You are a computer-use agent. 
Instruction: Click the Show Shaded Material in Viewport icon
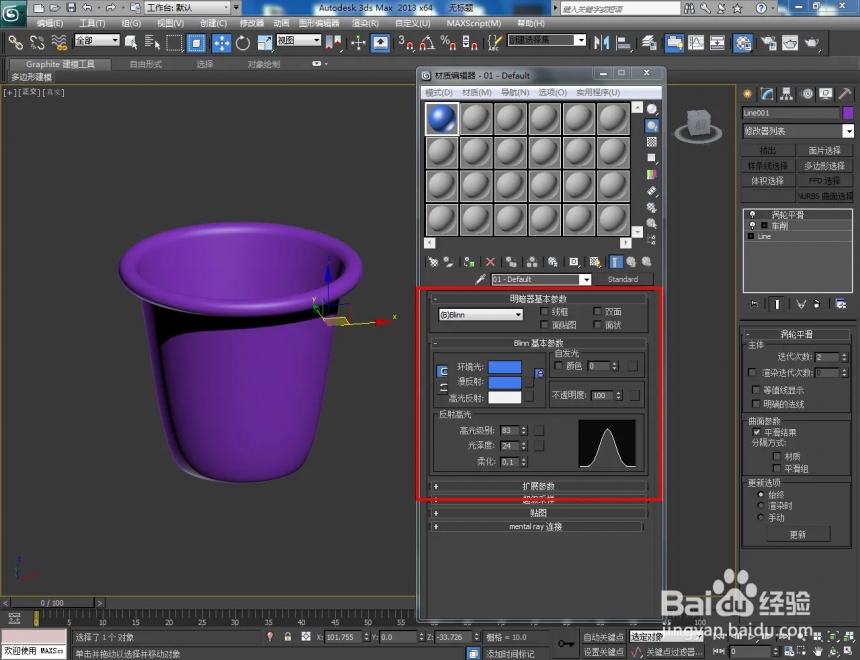click(595, 262)
